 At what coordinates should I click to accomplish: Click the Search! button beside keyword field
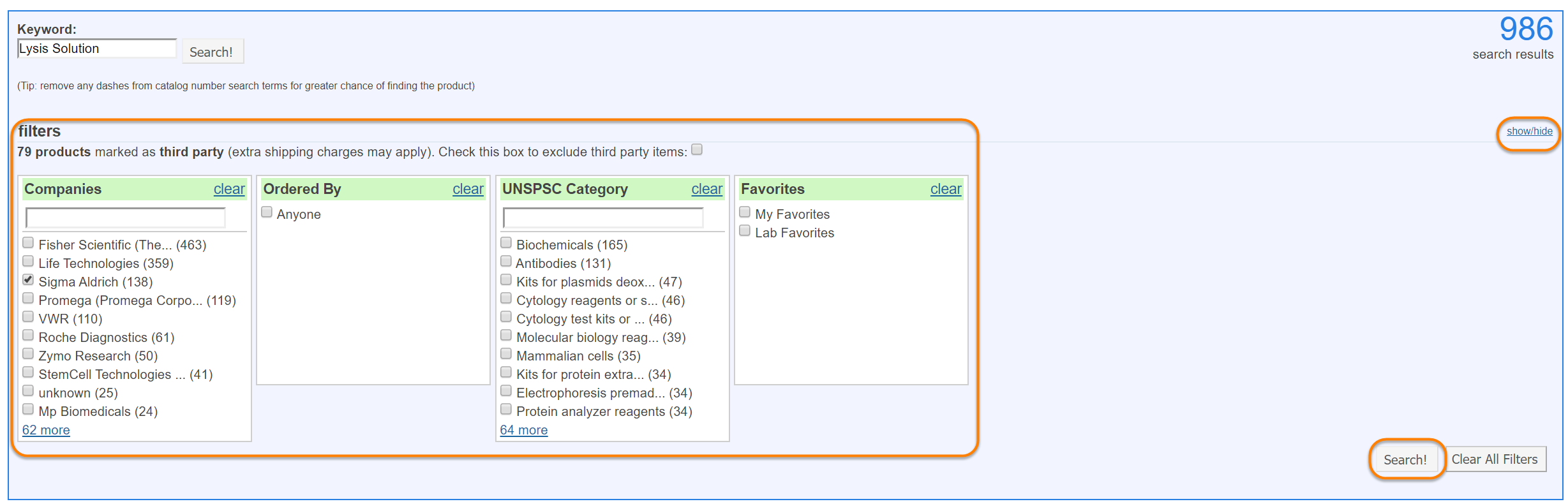[211, 52]
